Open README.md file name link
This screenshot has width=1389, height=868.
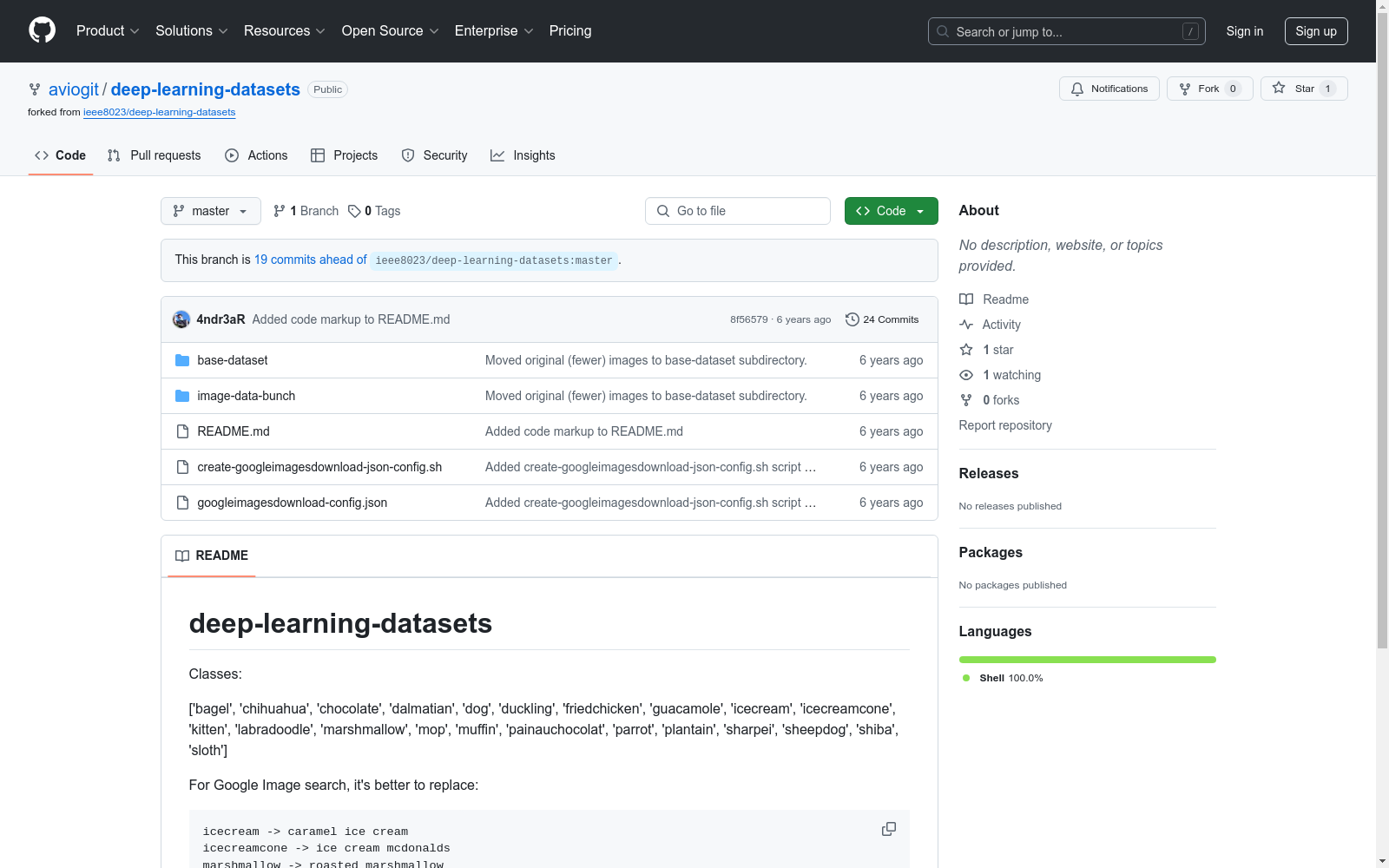[234, 431]
